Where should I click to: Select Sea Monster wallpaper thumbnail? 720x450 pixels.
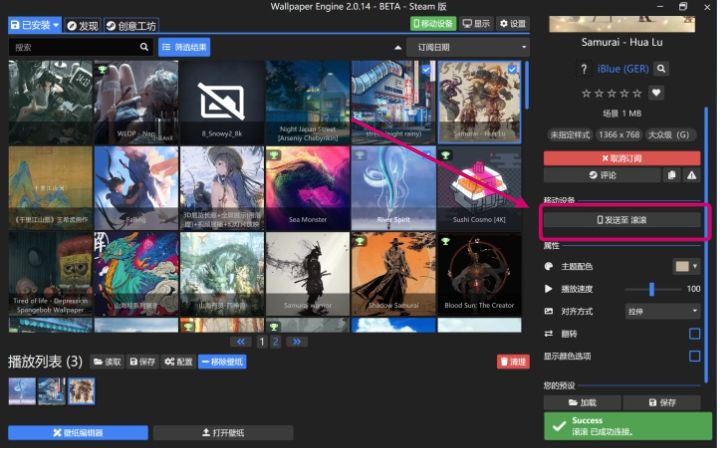[x=308, y=188]
